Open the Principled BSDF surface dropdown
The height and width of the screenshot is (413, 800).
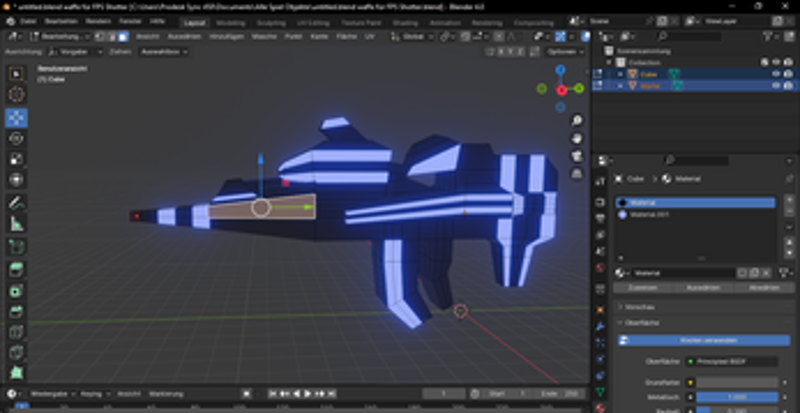coord(732,361)
